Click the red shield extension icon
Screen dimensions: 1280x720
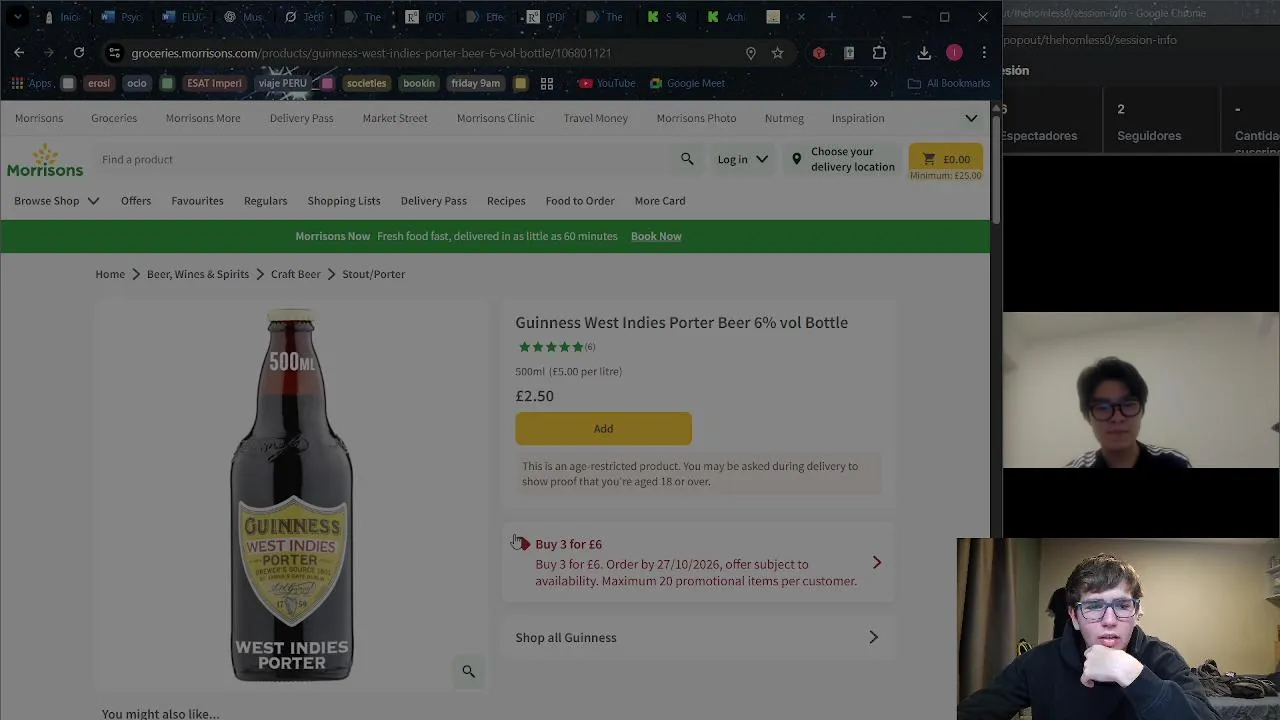819,53
